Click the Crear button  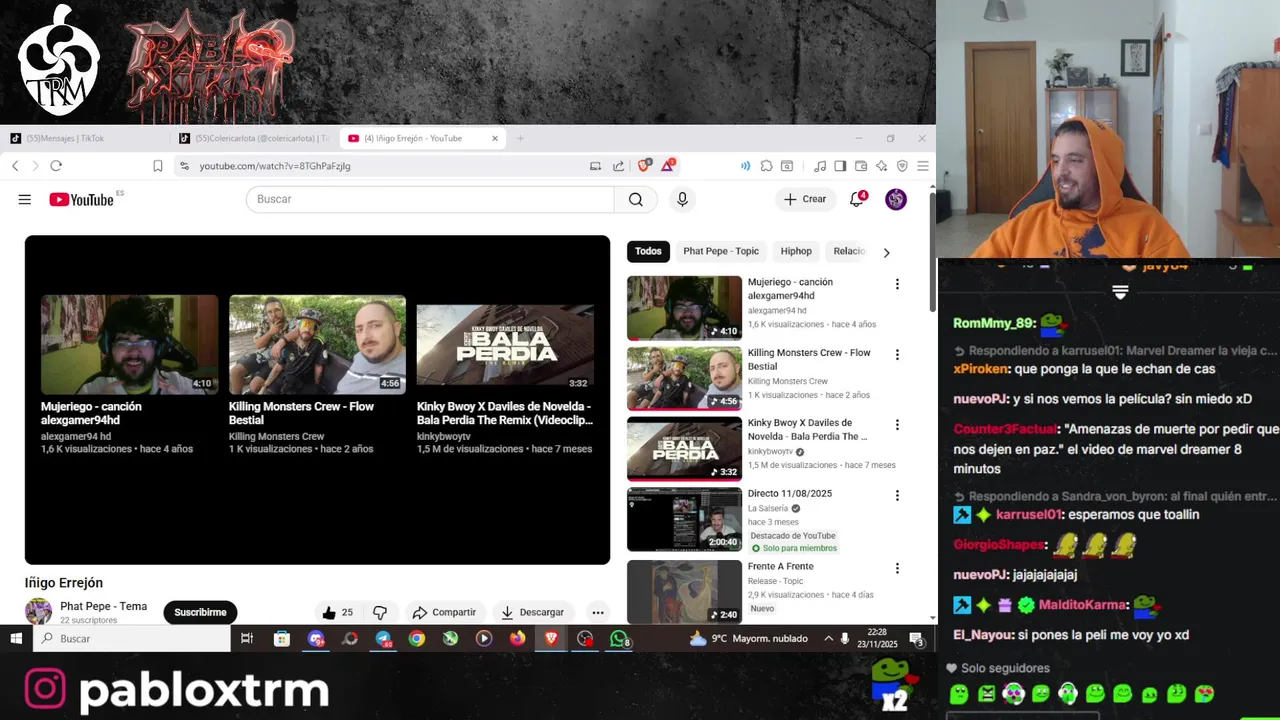(805, 199)
